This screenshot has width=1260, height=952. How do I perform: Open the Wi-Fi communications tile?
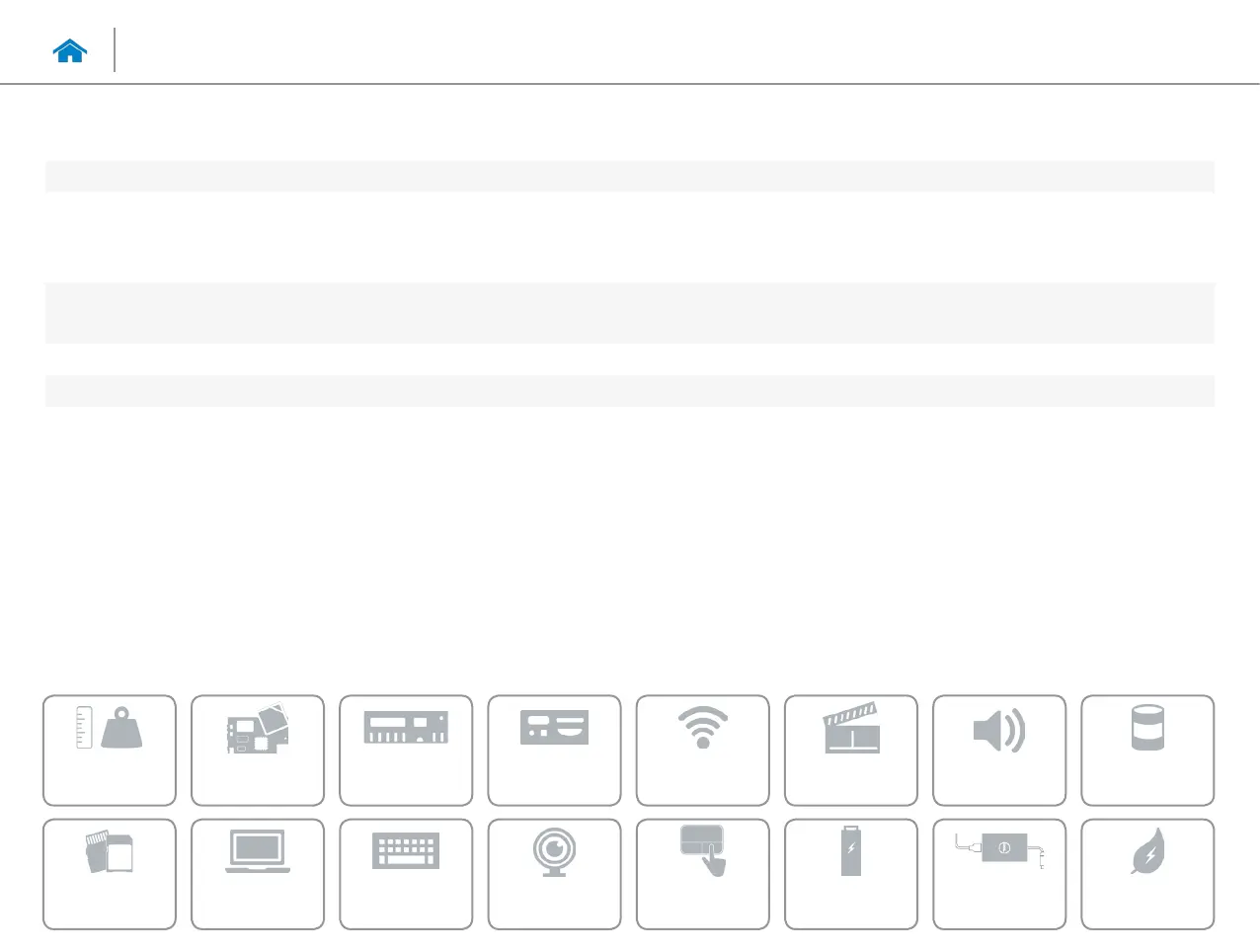(702, 751)
